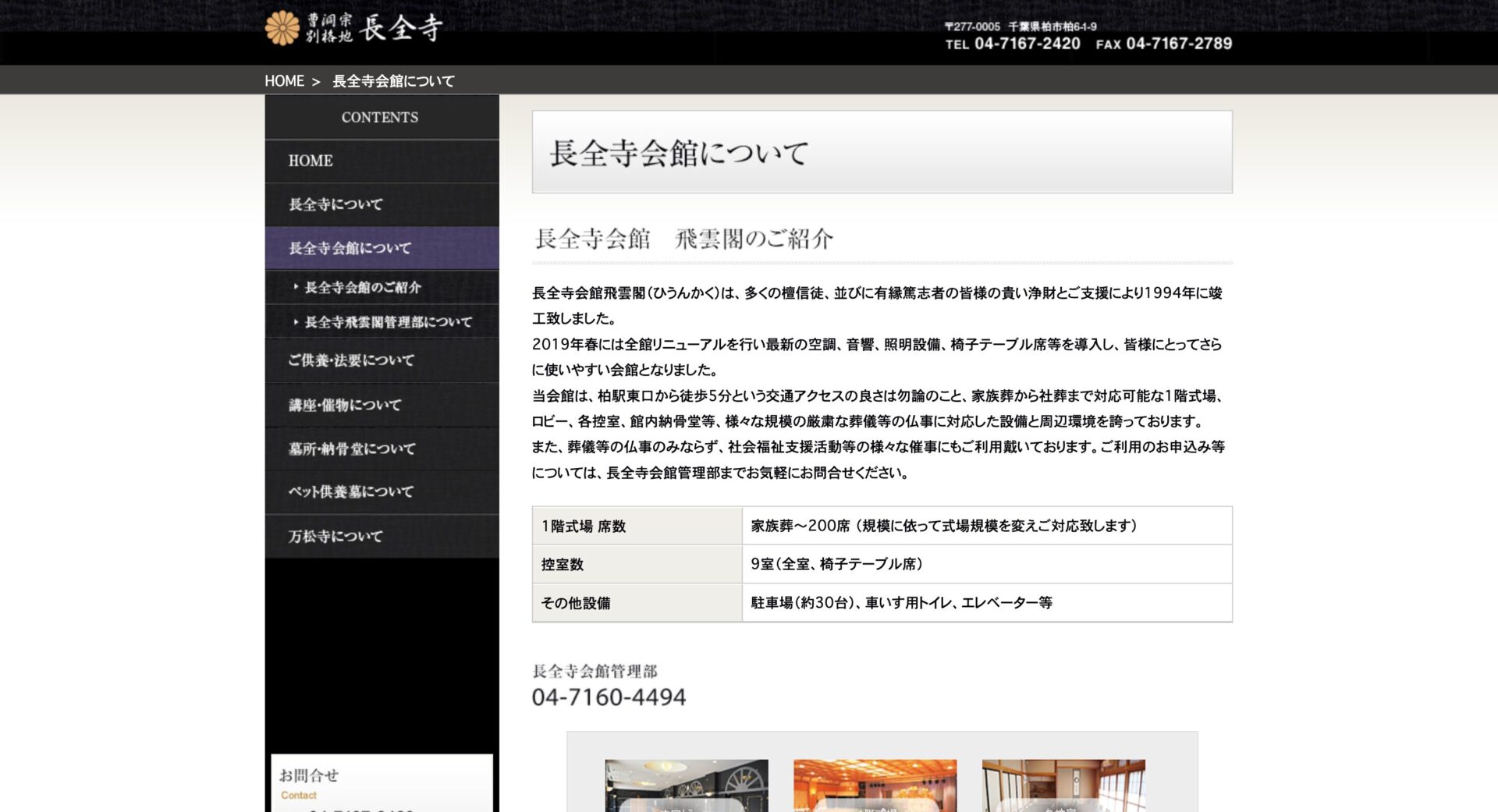Image resolution: width=1498 pixels, height=812 pixels.
Task: Click the 長全寺会館管理部 label
Action: pos(595,671)
